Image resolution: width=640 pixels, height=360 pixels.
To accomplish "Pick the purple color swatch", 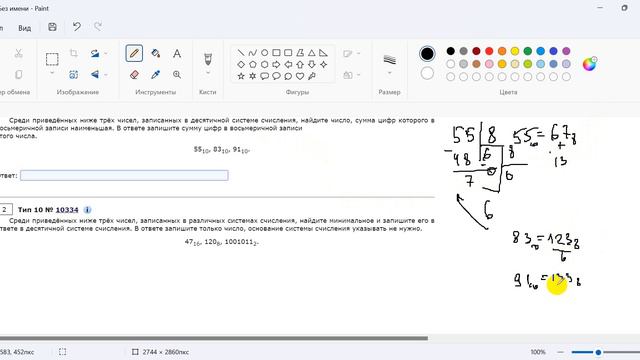I will 566,51.
